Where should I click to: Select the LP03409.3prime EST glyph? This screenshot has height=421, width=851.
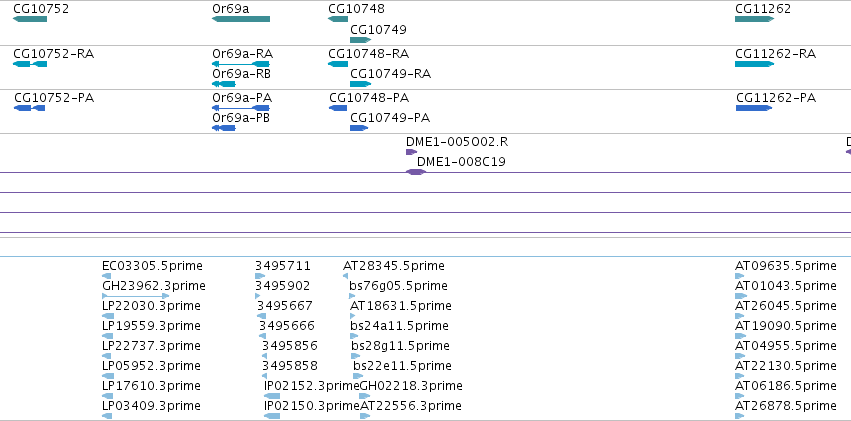point(107,416)
